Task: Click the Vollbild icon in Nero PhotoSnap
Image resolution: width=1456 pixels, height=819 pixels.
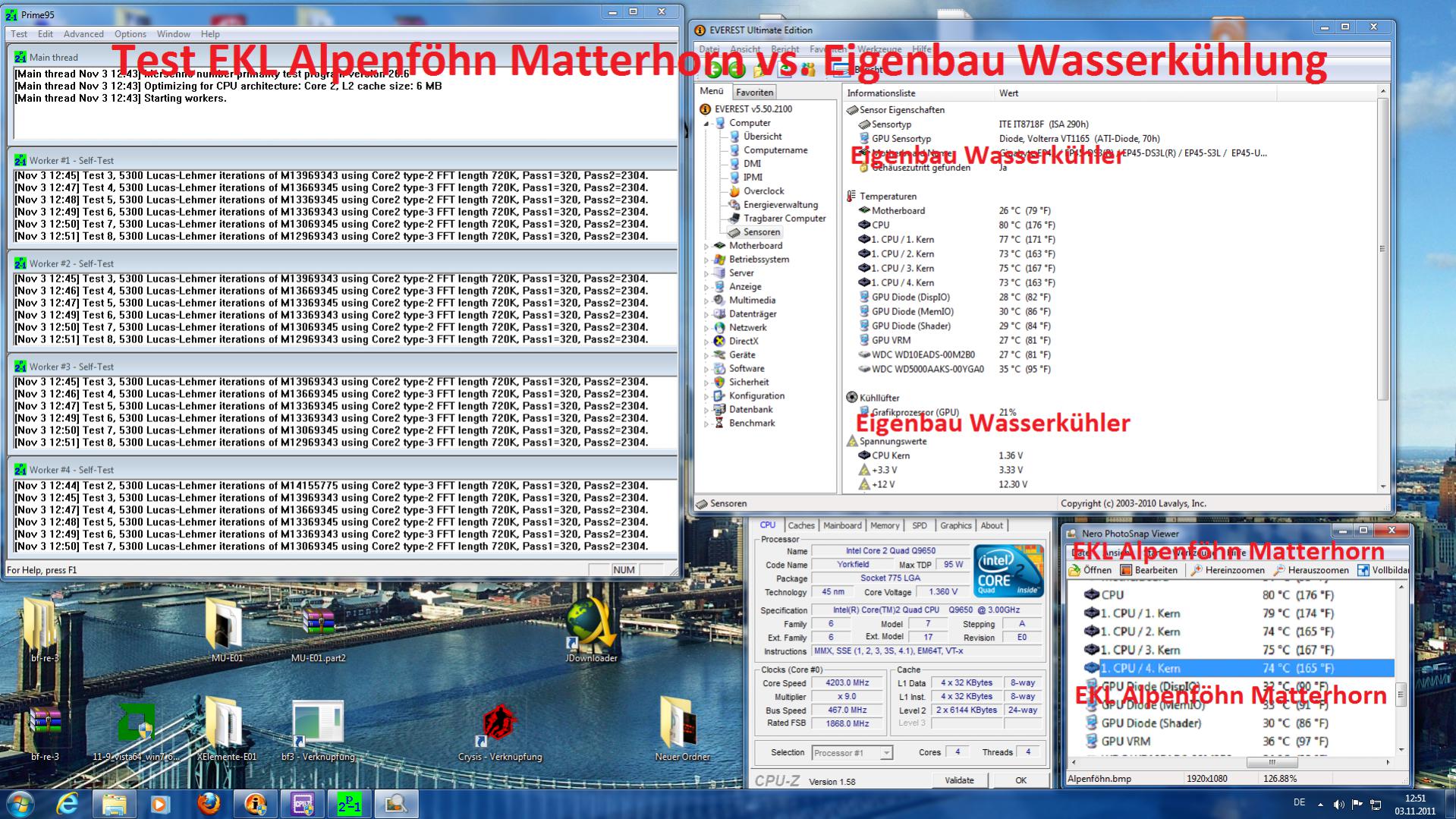Action: pos(1363,570)
